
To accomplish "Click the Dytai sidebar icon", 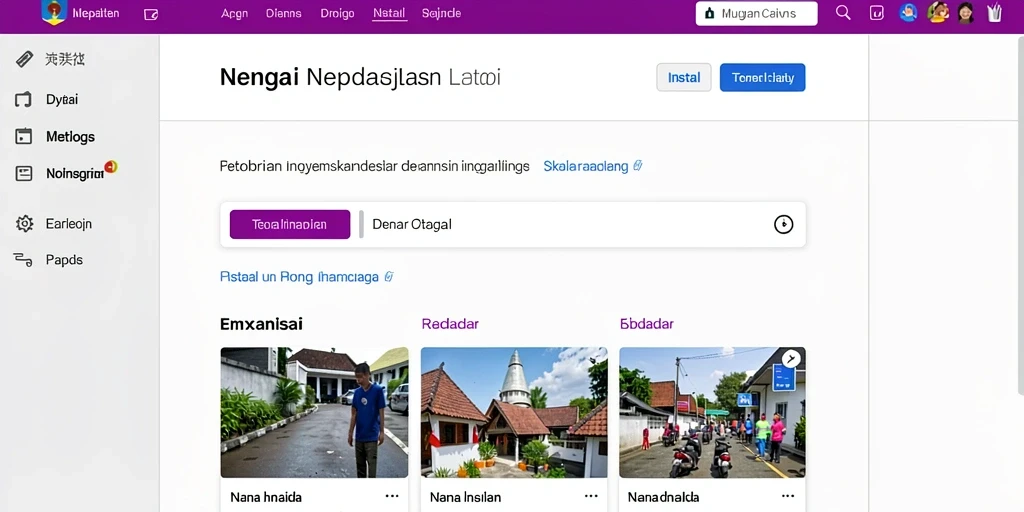I will (24, 99).
